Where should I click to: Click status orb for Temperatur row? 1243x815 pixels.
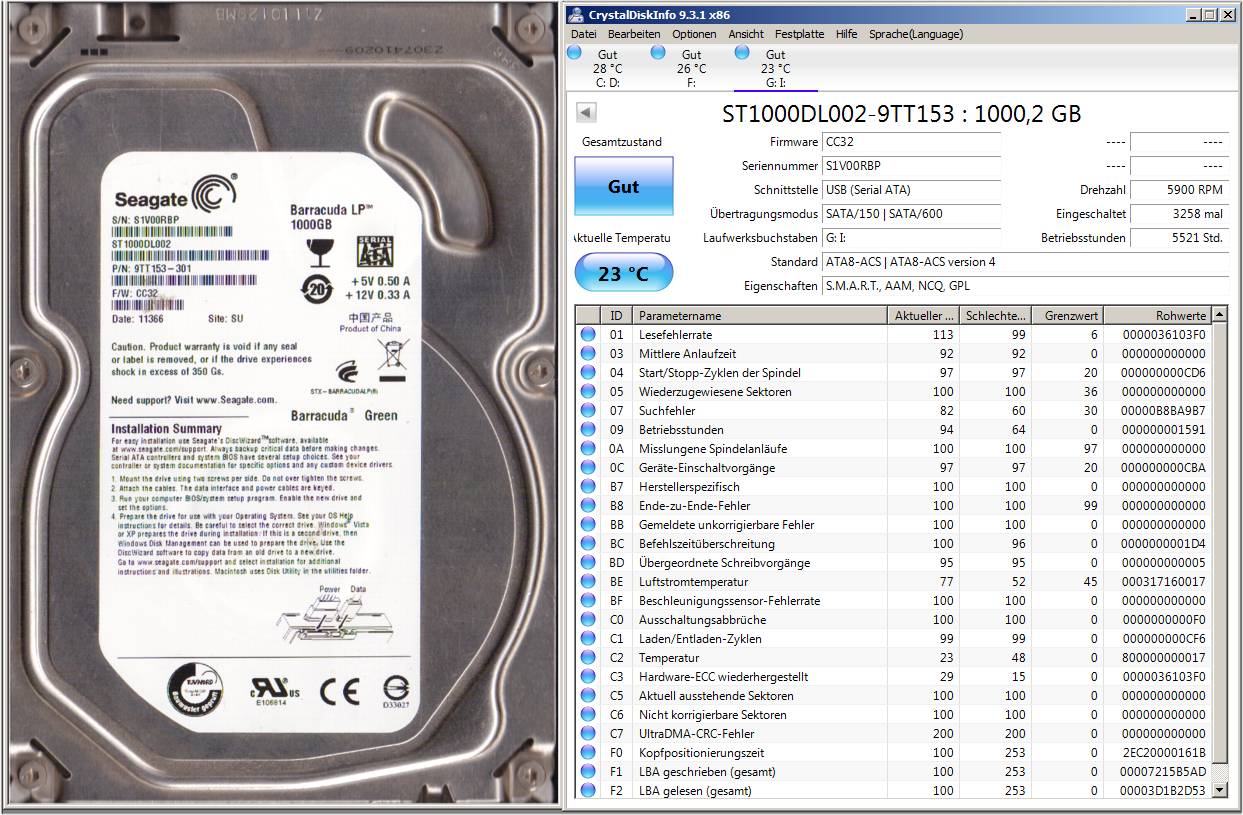coord(588,657)
